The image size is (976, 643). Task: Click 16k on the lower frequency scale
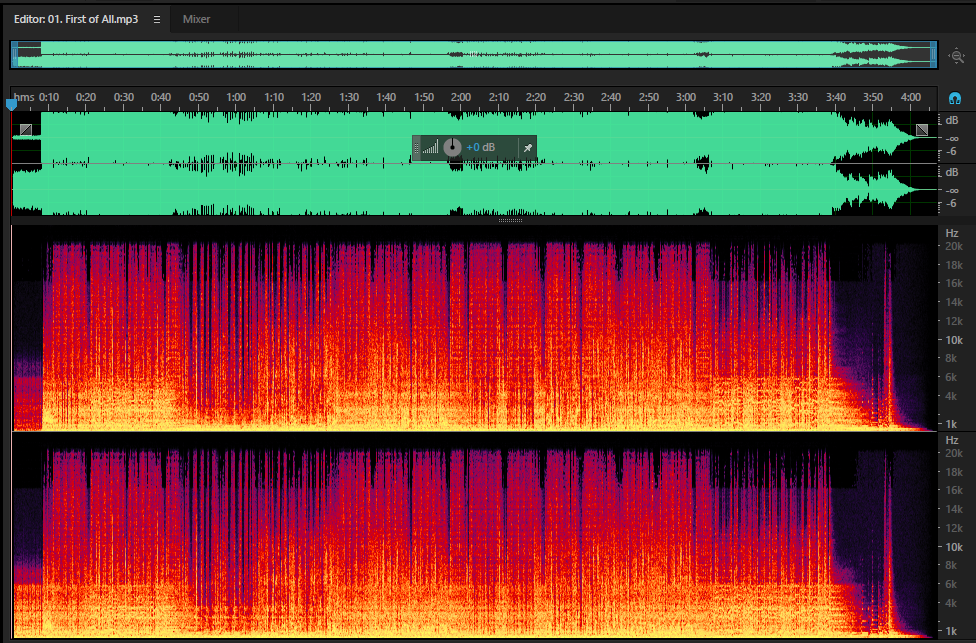pos(954,490)
